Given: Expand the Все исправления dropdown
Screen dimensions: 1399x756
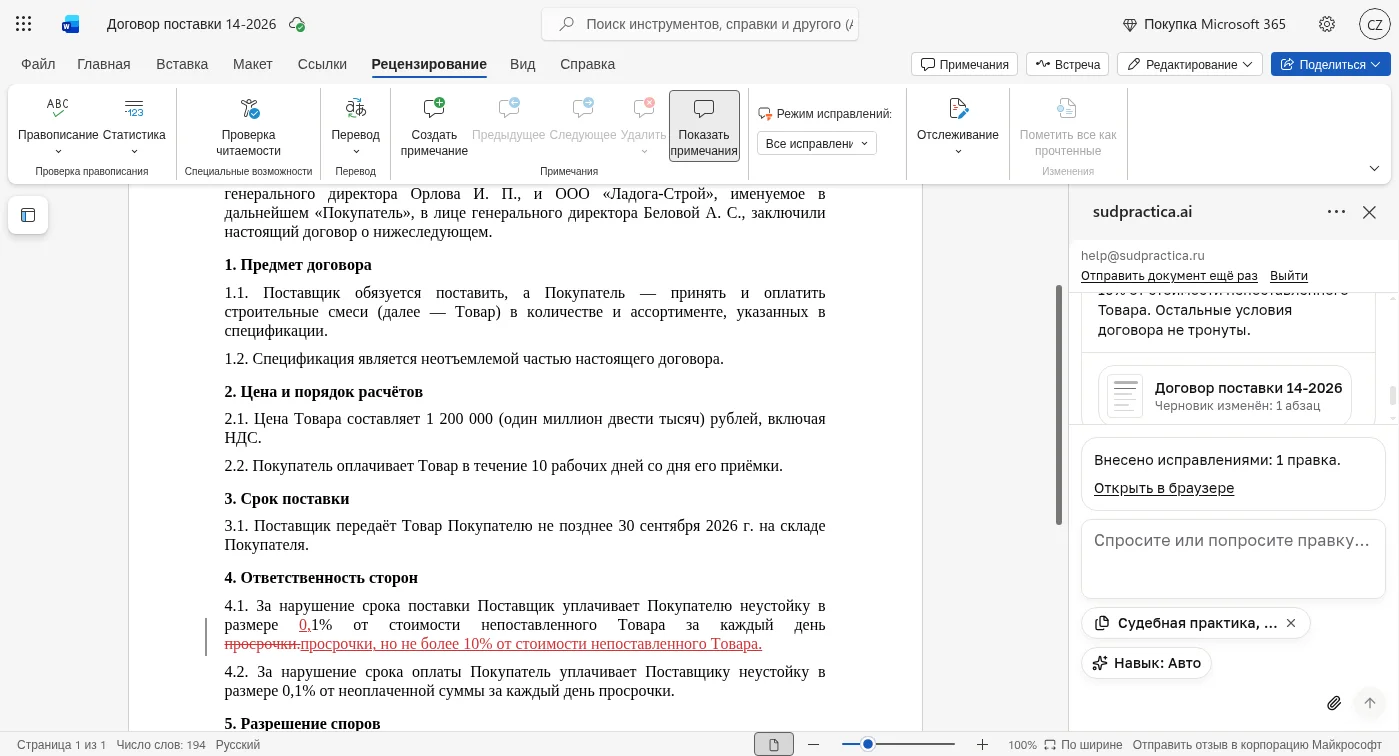Looking at the screenshot, I should [x=816, y=144].
